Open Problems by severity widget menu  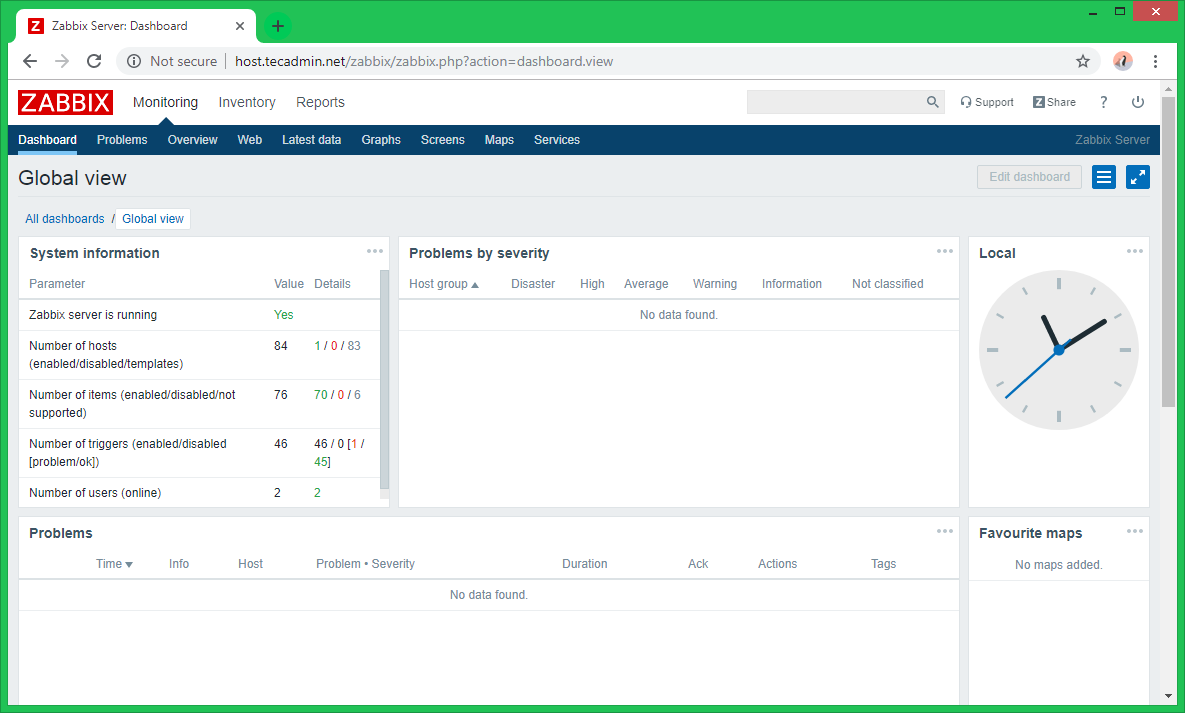point(945,251)
